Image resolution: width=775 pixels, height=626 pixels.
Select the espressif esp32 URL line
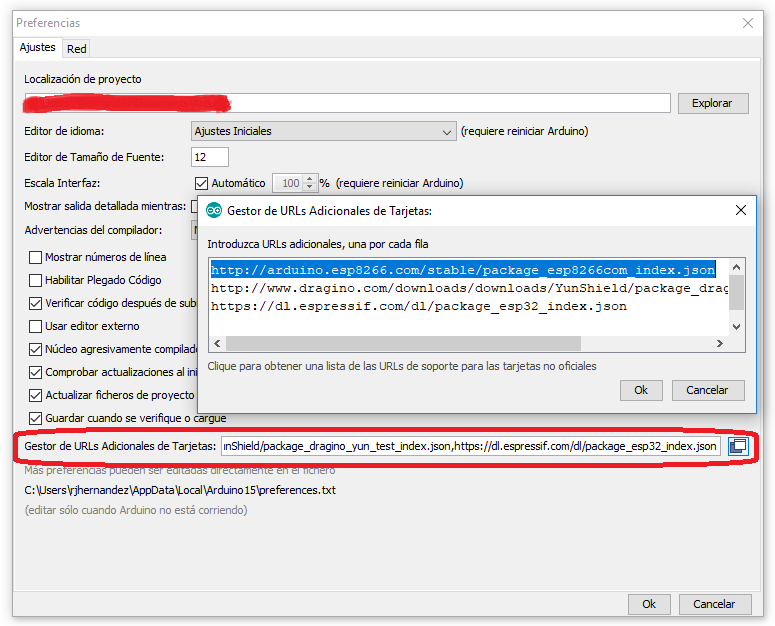(419, 307)
